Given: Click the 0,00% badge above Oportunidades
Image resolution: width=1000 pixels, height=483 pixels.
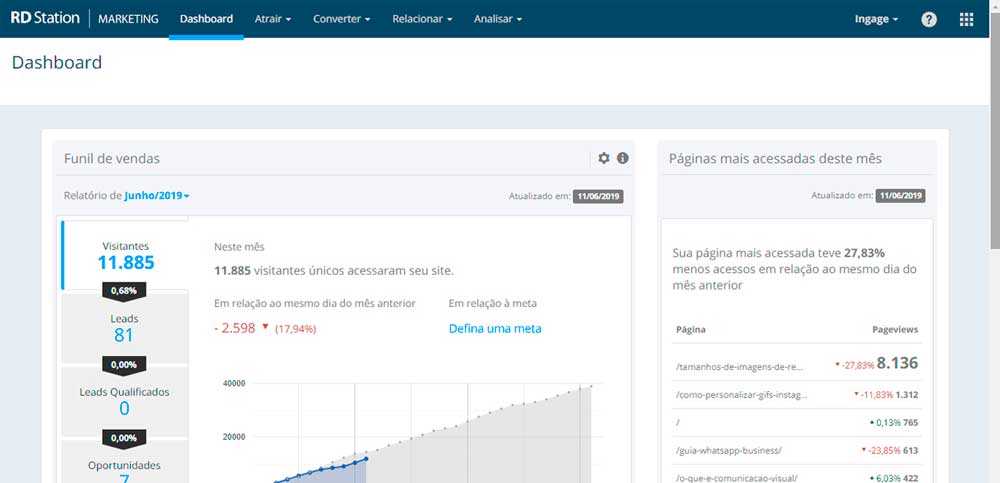Looking at the screenshot, I should [x=124, y=438].
